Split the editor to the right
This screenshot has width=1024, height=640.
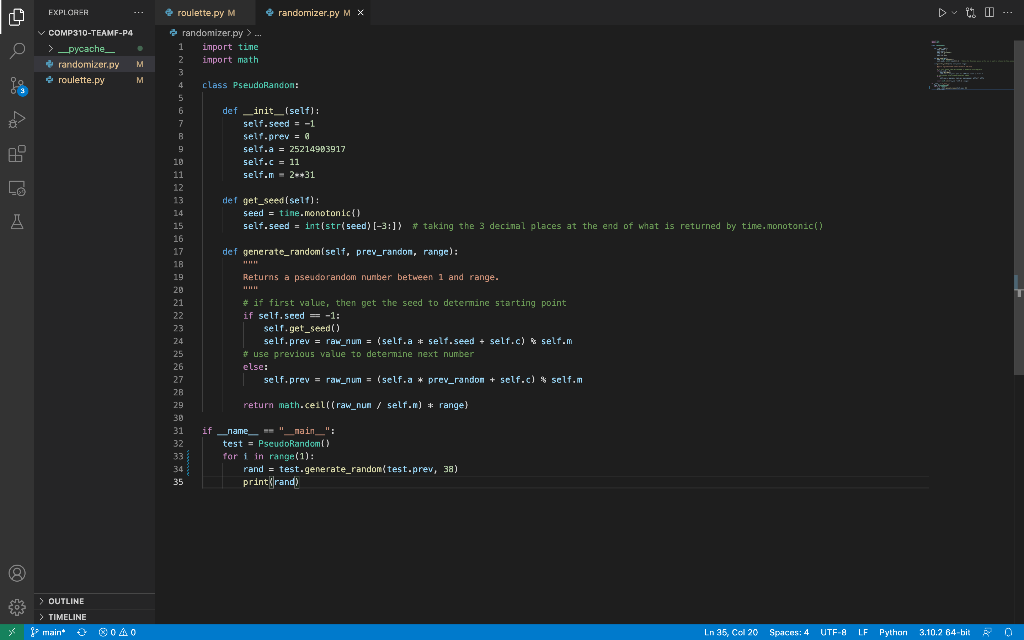click(989, 12)
